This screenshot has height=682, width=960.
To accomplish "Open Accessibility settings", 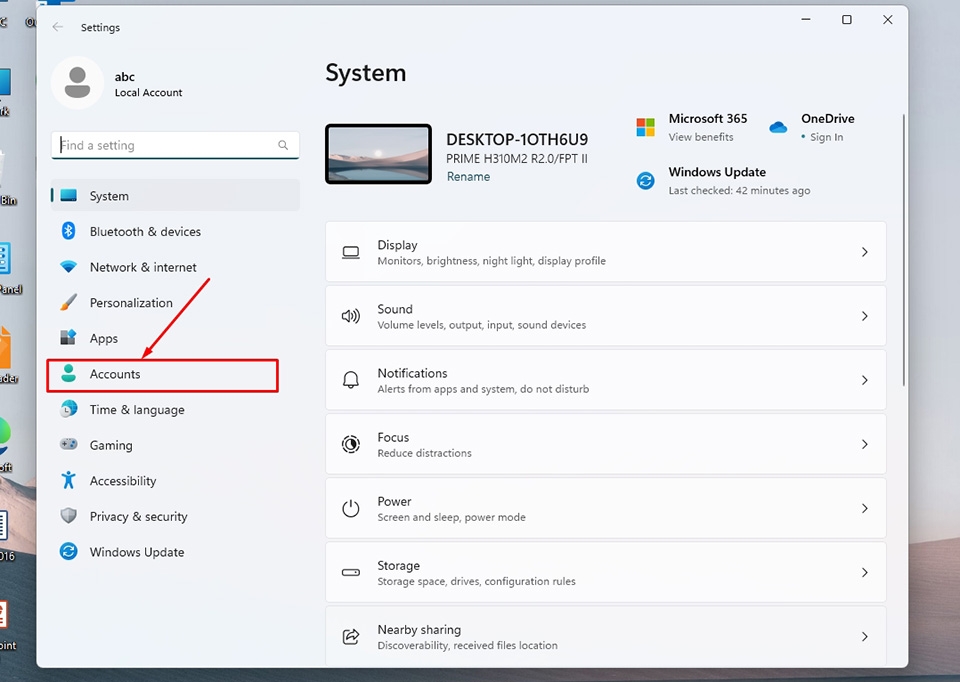I will pyautogui.click(x=176, y=481).
